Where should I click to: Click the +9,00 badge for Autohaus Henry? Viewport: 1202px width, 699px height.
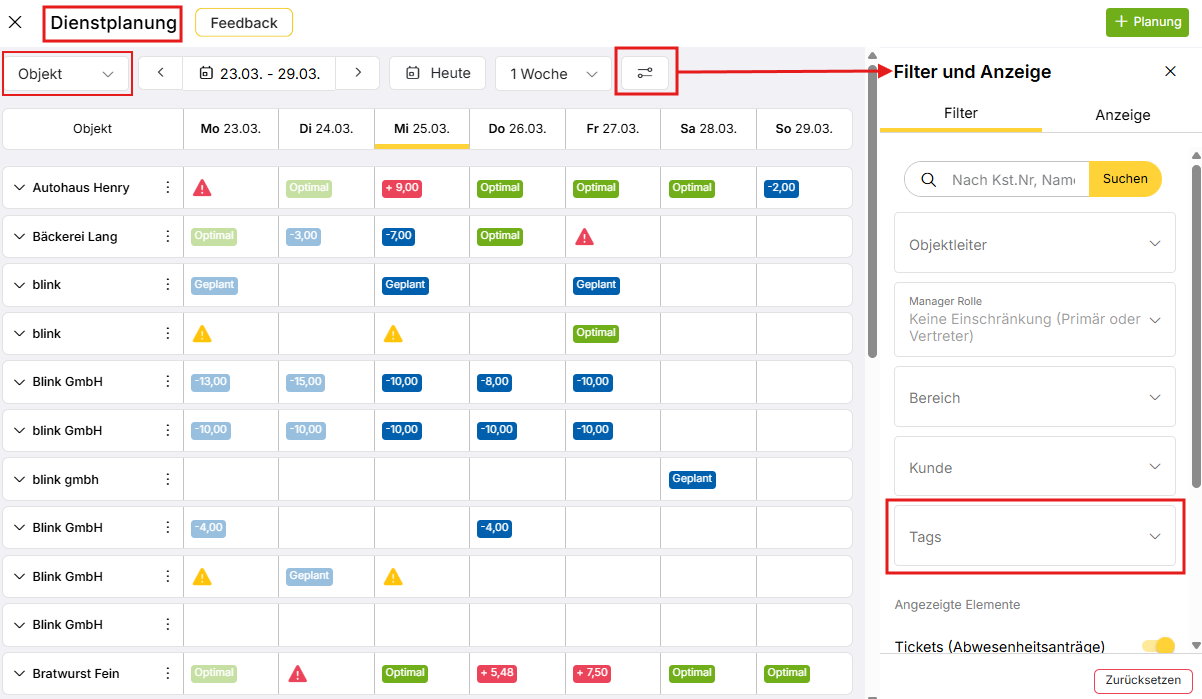[402, 188]
